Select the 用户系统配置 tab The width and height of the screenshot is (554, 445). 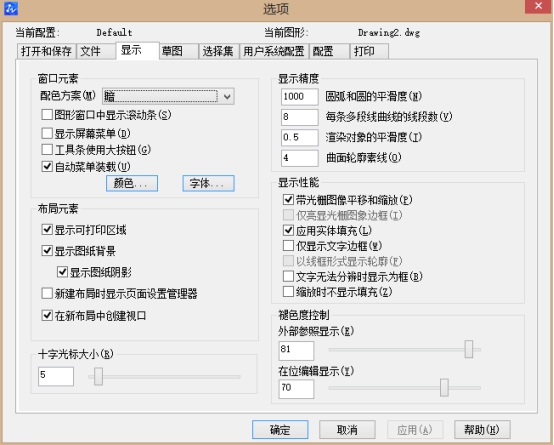274,52
